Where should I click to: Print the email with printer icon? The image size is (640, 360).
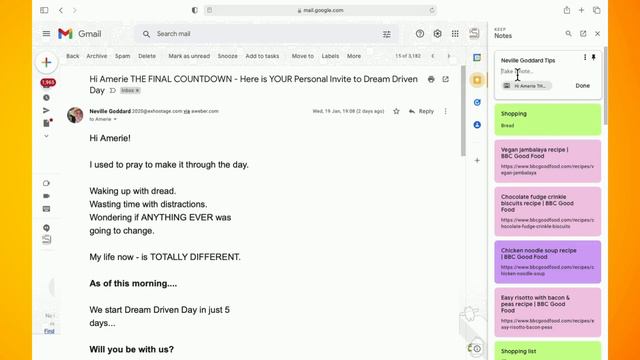(x=431, y=80)
